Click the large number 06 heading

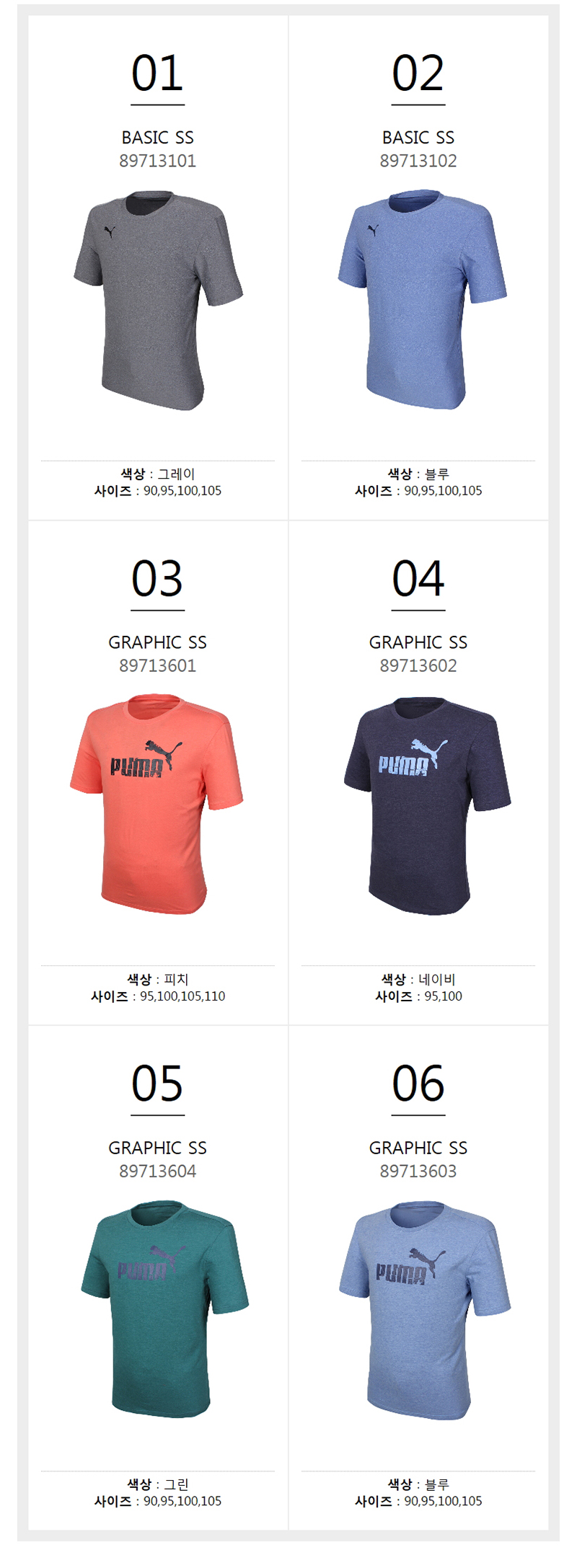coord(418,1084)
